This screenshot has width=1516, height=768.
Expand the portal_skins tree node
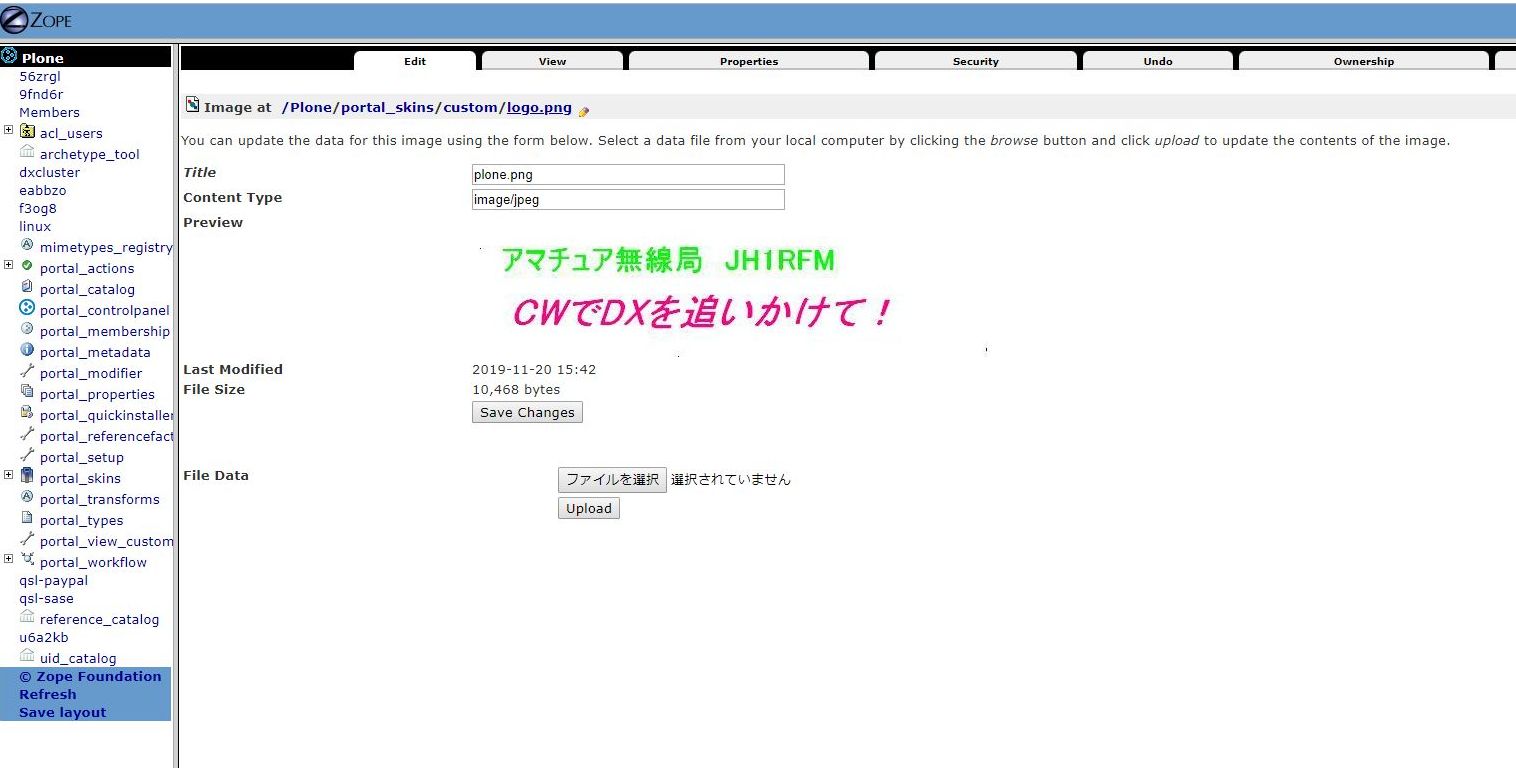click(x=9, y=475)
